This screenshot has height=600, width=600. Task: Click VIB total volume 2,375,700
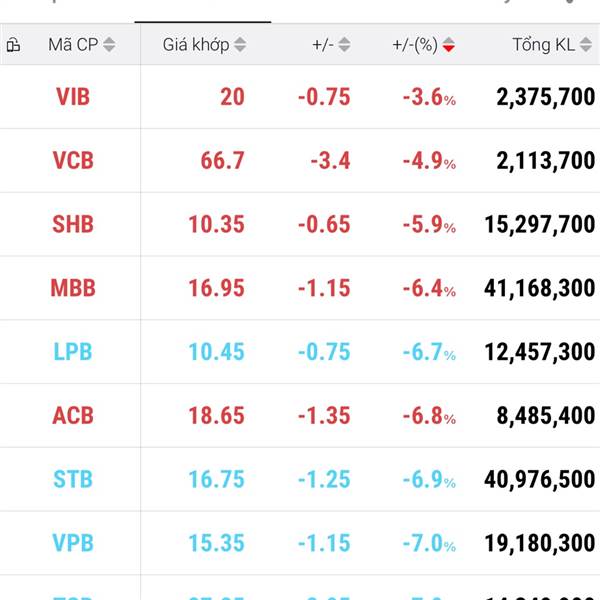coord(546,96)
